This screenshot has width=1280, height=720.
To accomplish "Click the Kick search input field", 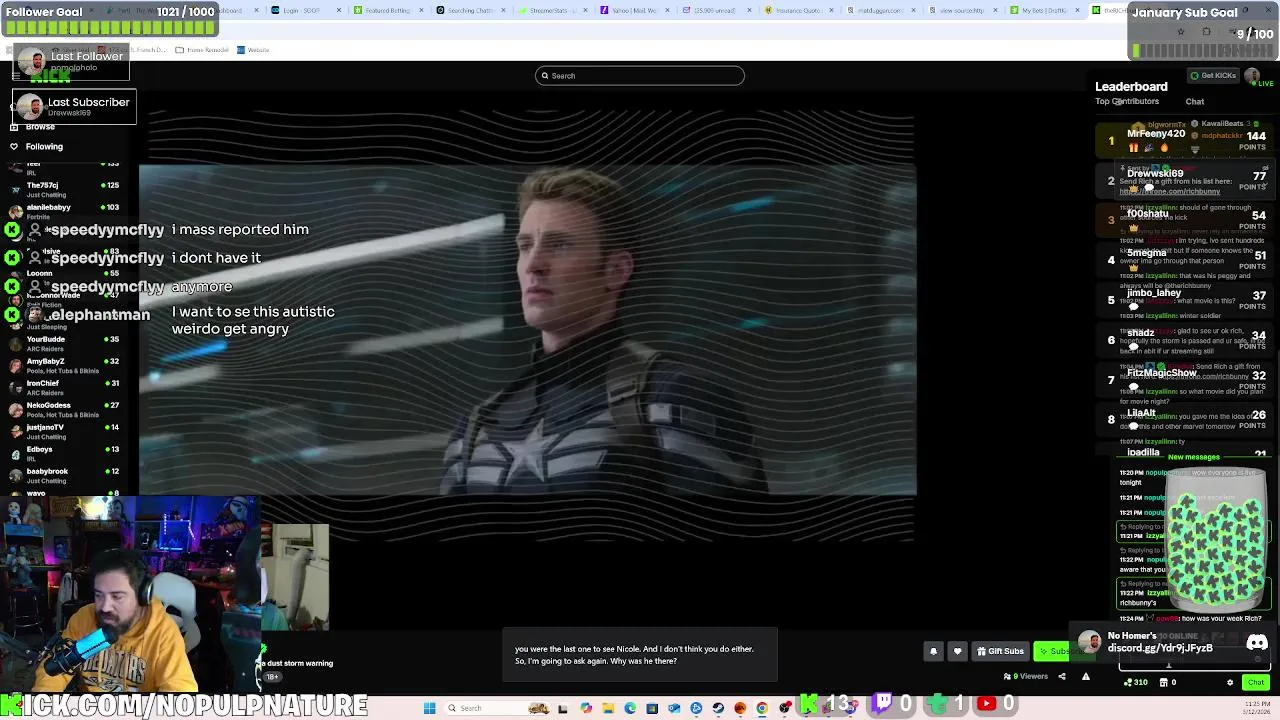I will pos(640,76).
